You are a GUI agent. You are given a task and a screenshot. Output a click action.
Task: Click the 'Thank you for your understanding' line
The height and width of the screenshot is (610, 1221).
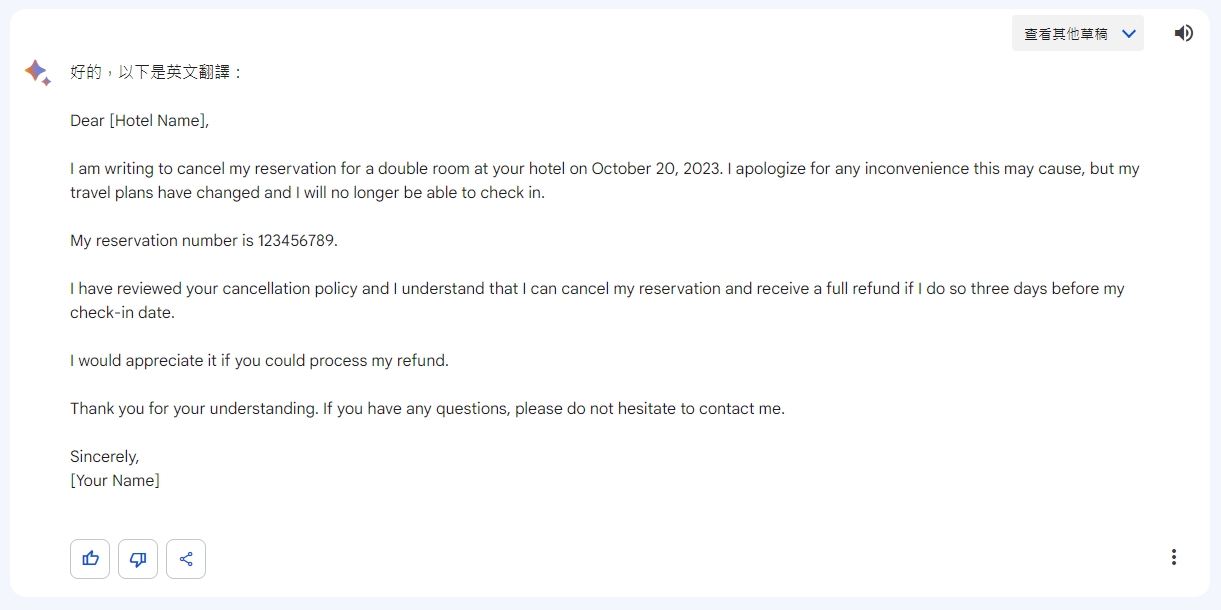[x=427, y=408]
